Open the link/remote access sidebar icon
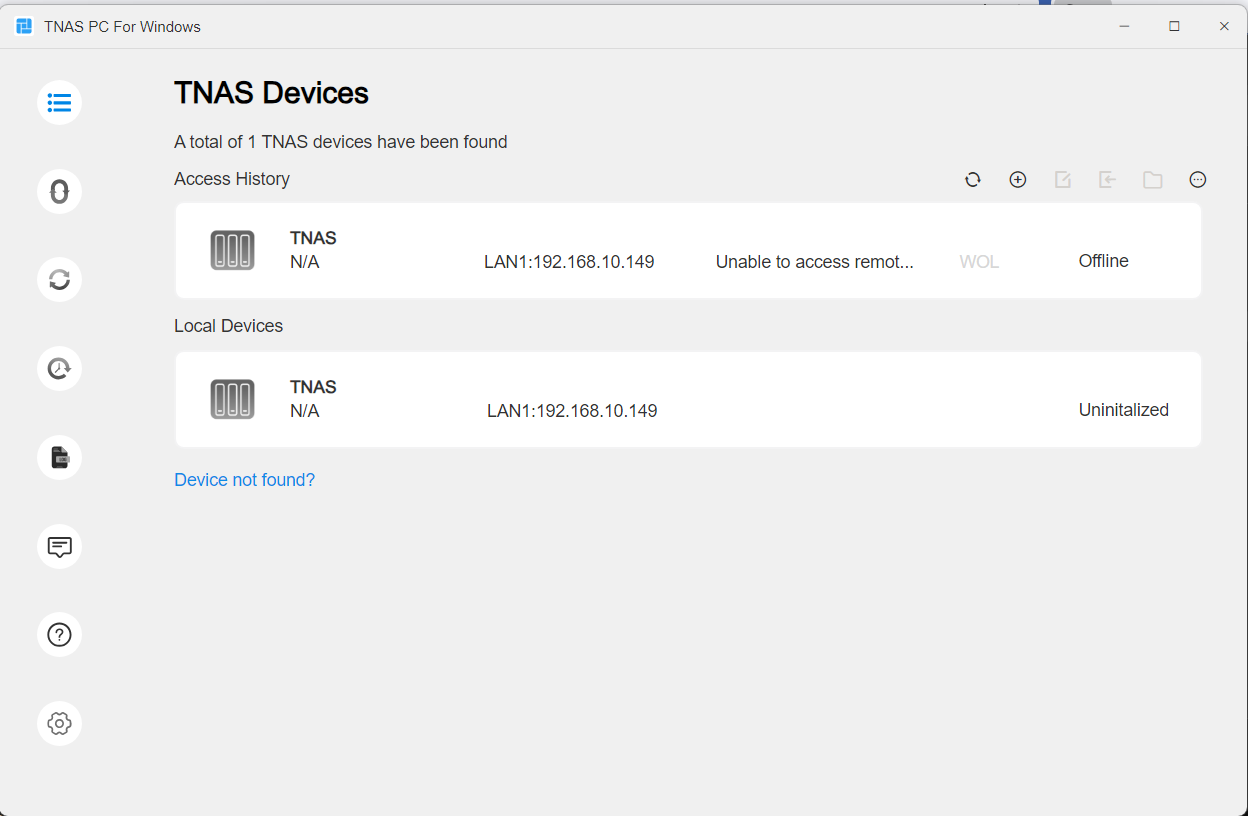1248x816 pixels. click(59, 191)
